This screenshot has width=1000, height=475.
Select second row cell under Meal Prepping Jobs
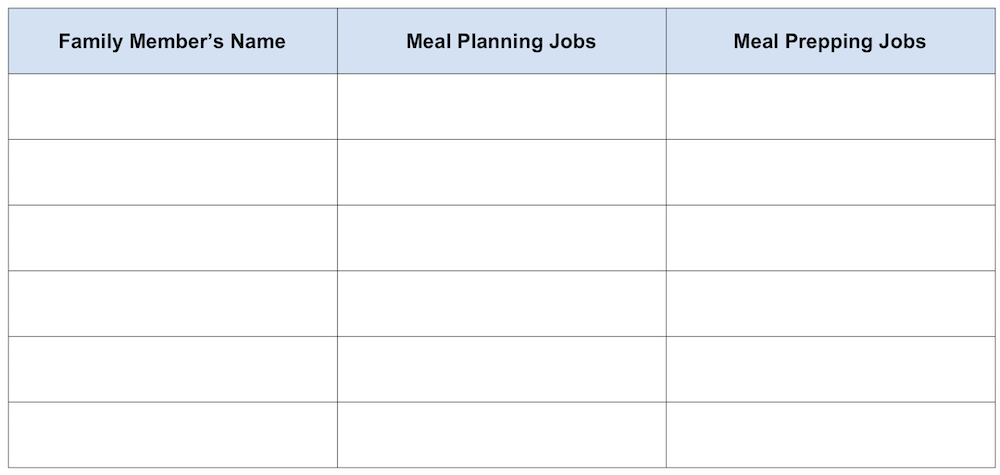click(830, 172)
